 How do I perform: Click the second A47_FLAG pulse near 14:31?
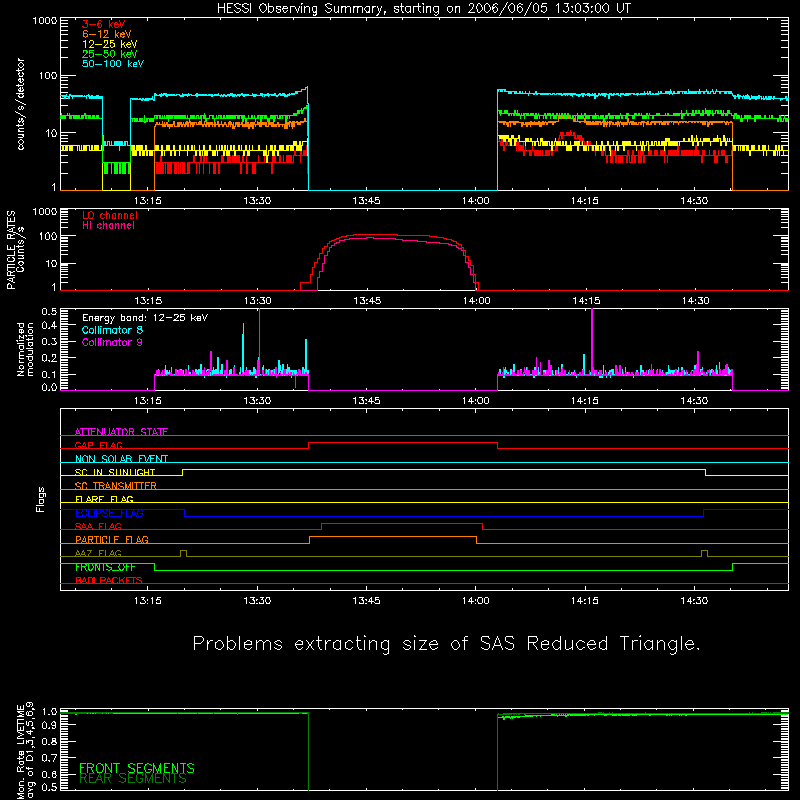pos(705,553)
